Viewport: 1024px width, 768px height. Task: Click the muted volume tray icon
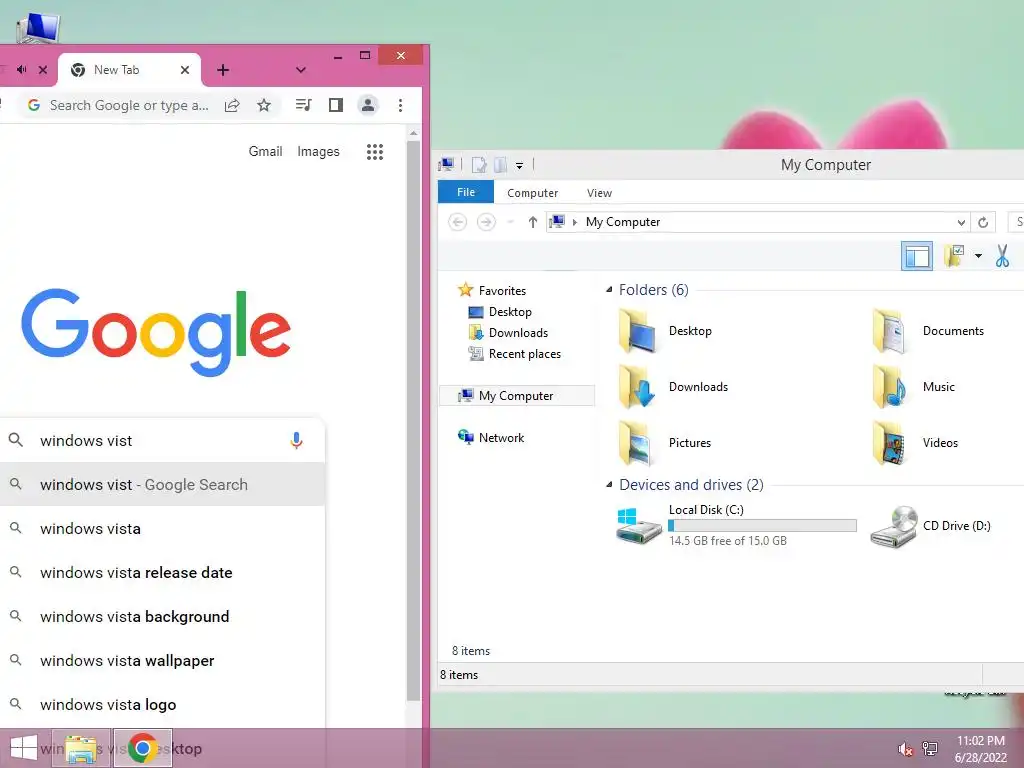click(x=905, y=750)
